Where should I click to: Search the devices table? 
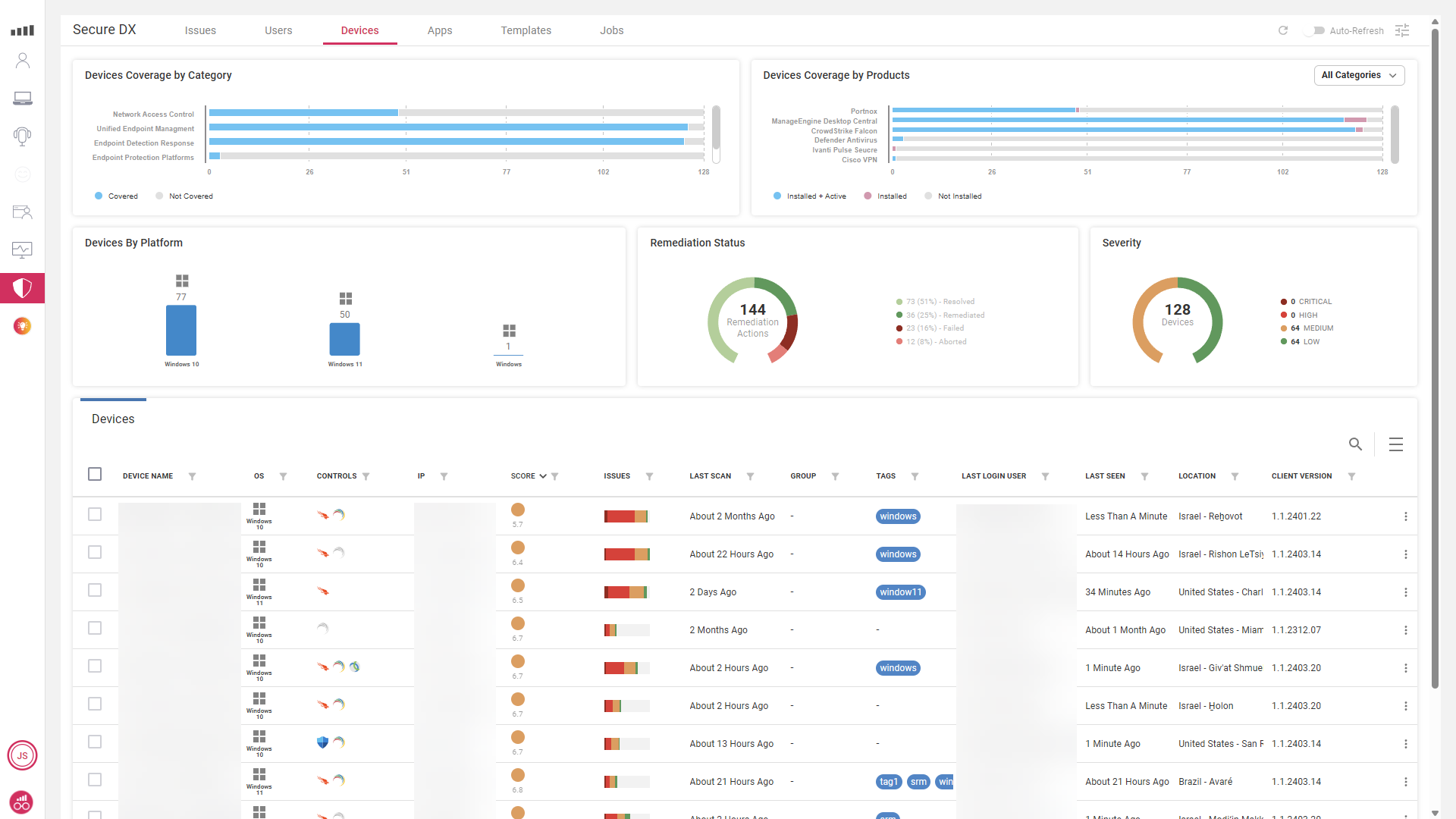[x=1355, y=444]
